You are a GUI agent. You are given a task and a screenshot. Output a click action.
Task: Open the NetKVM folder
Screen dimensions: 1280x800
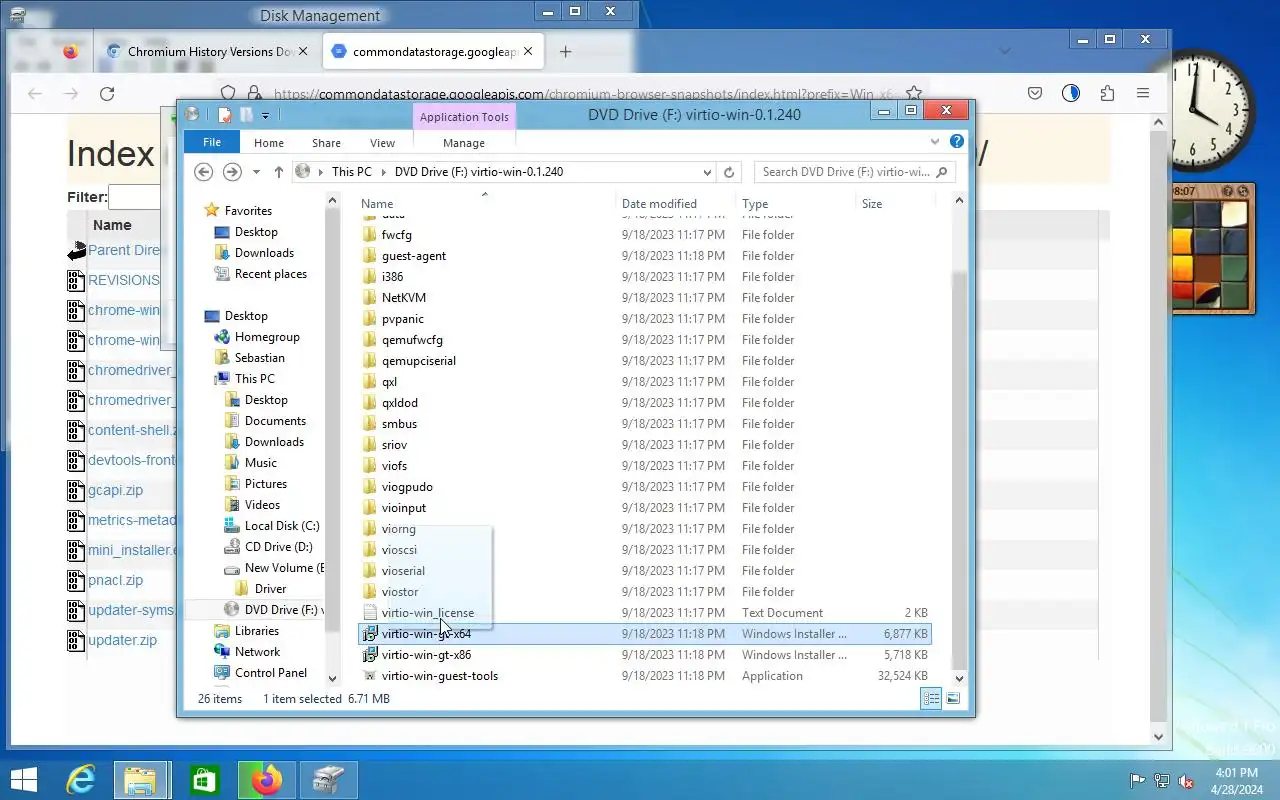pos(403,298)
